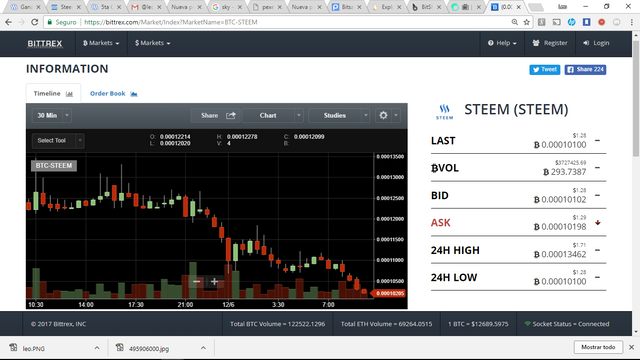Click the Bittrex logo
This screenshot has width=640, height=360.
coord(45,43)
